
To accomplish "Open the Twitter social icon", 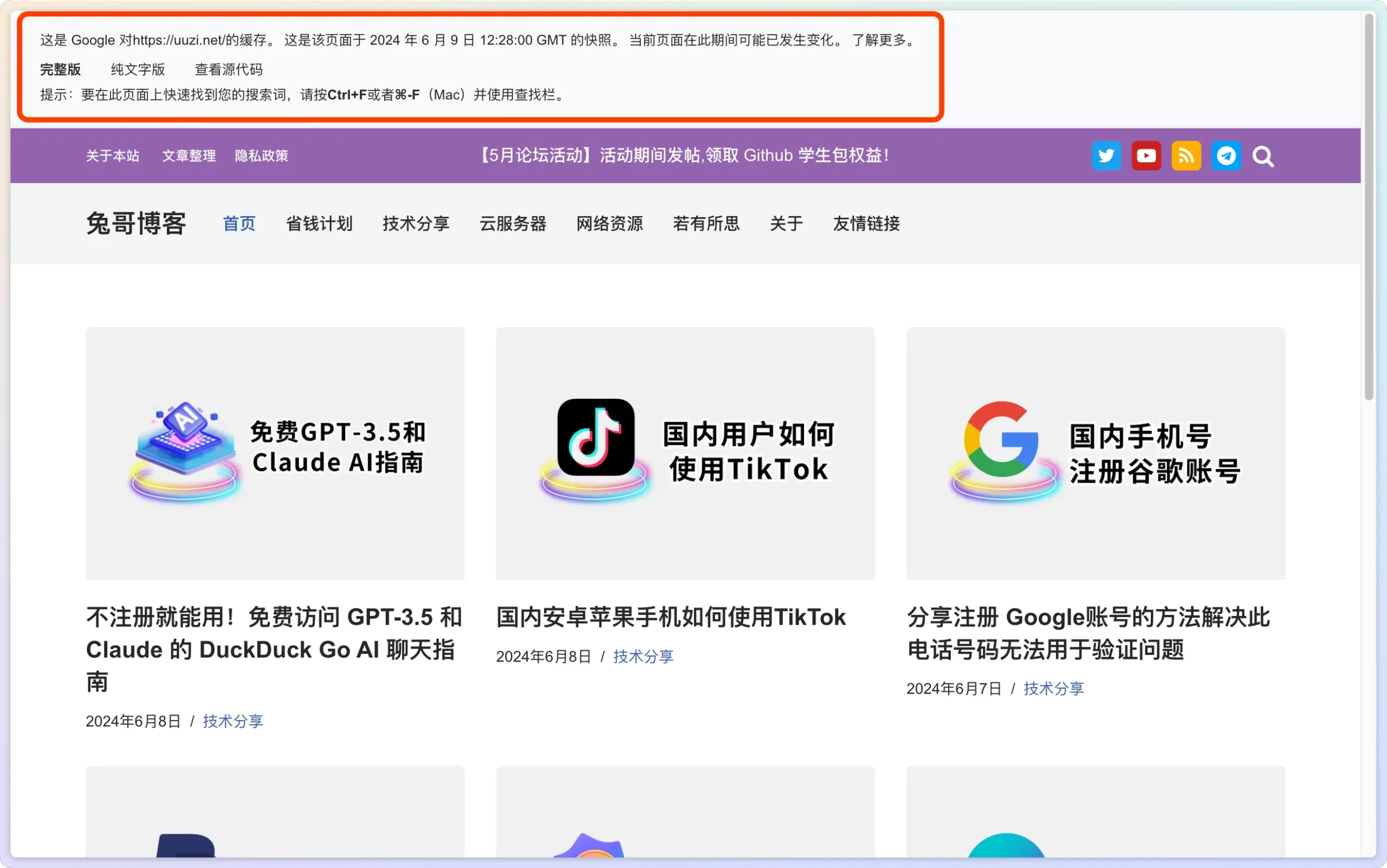I will click(1106, 156).
